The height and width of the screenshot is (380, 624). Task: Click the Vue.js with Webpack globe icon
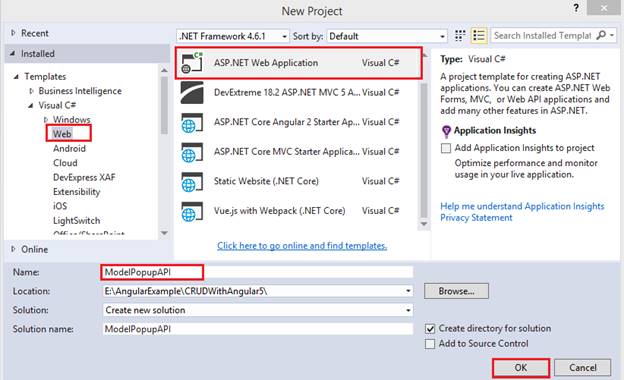coord(192,211)
